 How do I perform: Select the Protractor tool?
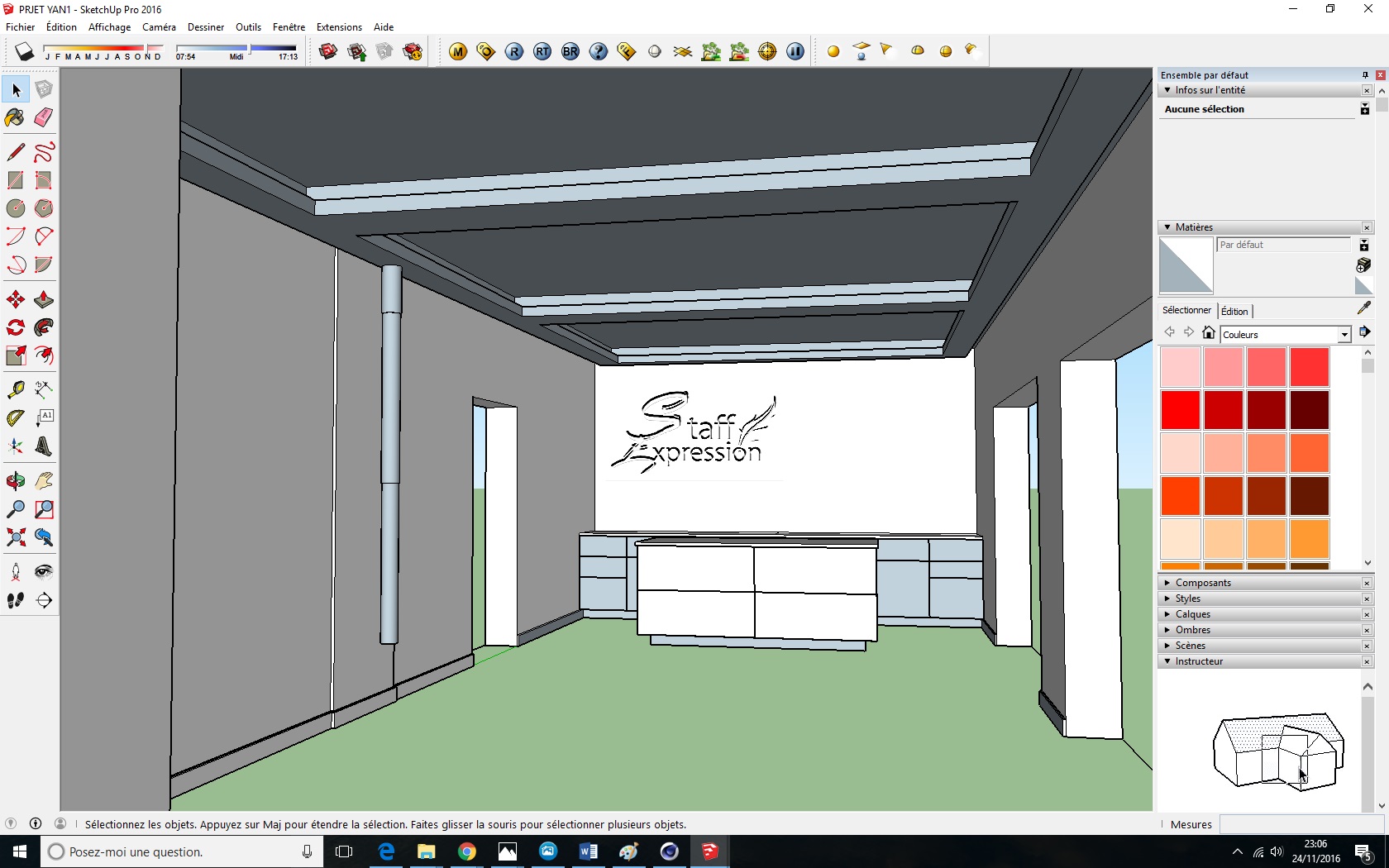[16, 417]
